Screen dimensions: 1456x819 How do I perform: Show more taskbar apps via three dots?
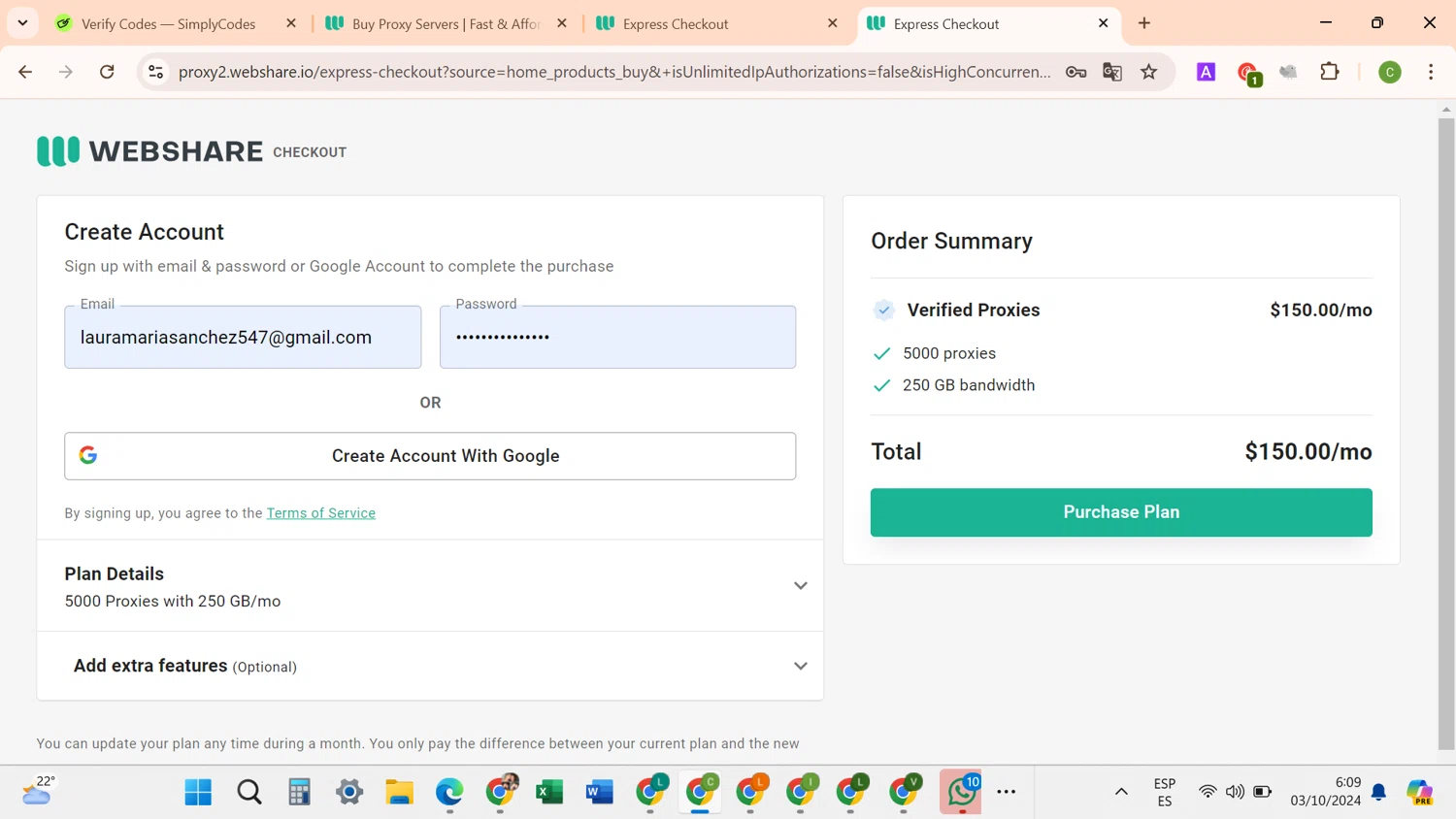pos(1007,792)
